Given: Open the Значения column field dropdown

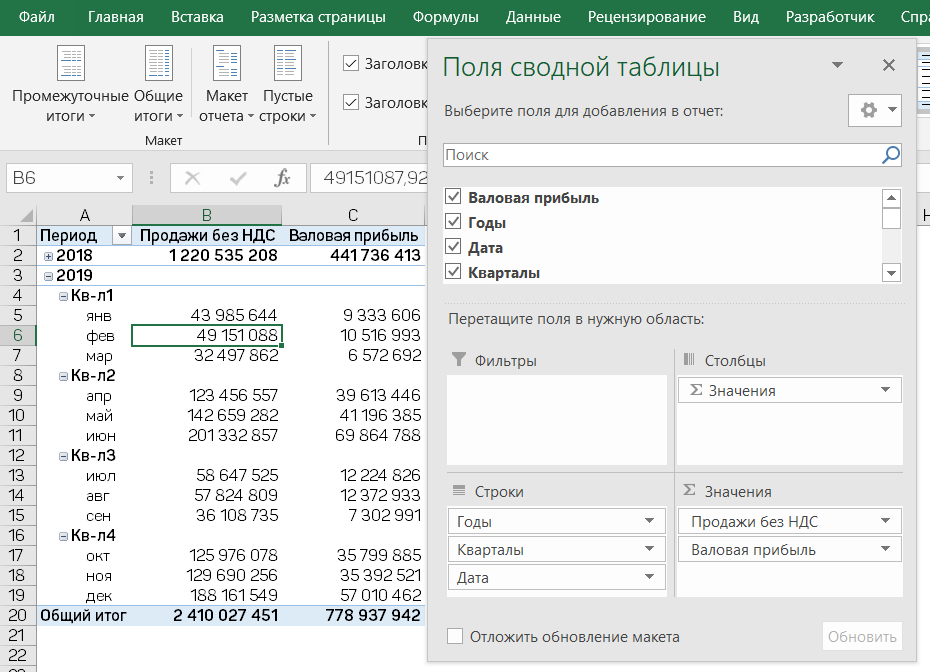Looking at the screenshot, I should tap(885, 390).
